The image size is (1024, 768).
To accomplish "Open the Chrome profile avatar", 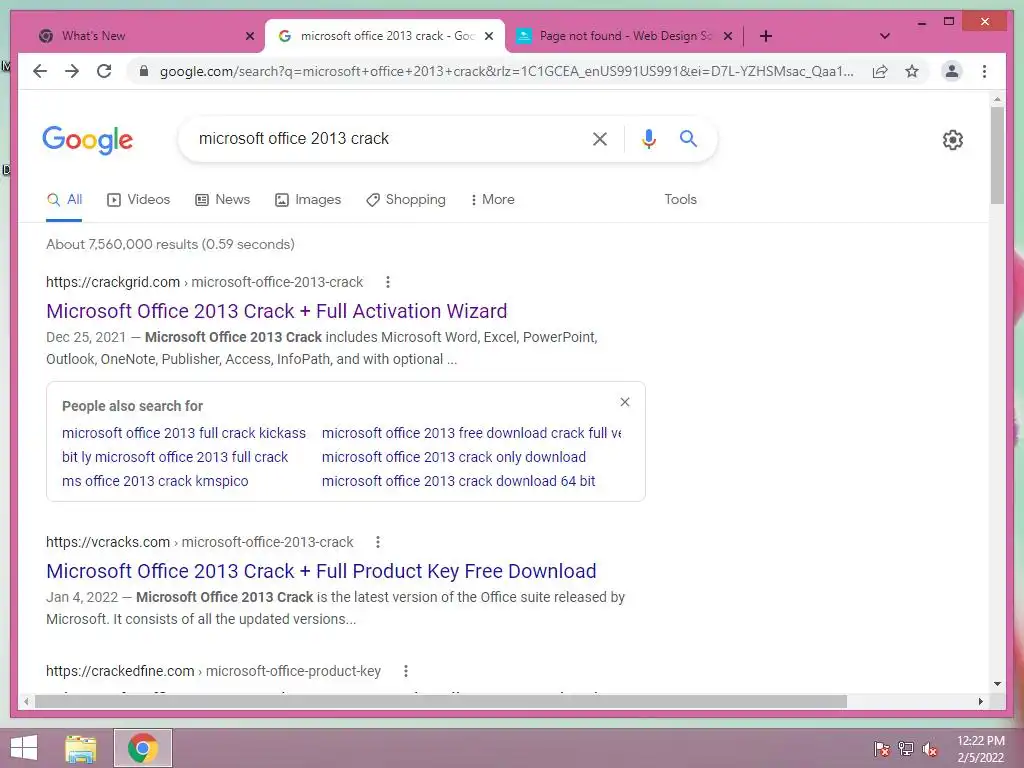I will click(x=952, y=71).
